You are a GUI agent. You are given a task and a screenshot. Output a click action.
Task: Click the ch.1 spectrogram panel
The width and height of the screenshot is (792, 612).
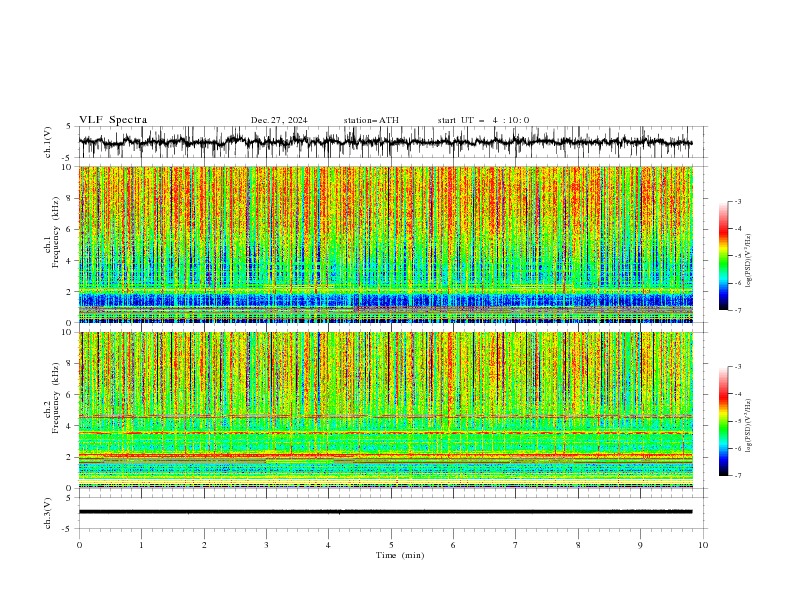pos(385,244)
